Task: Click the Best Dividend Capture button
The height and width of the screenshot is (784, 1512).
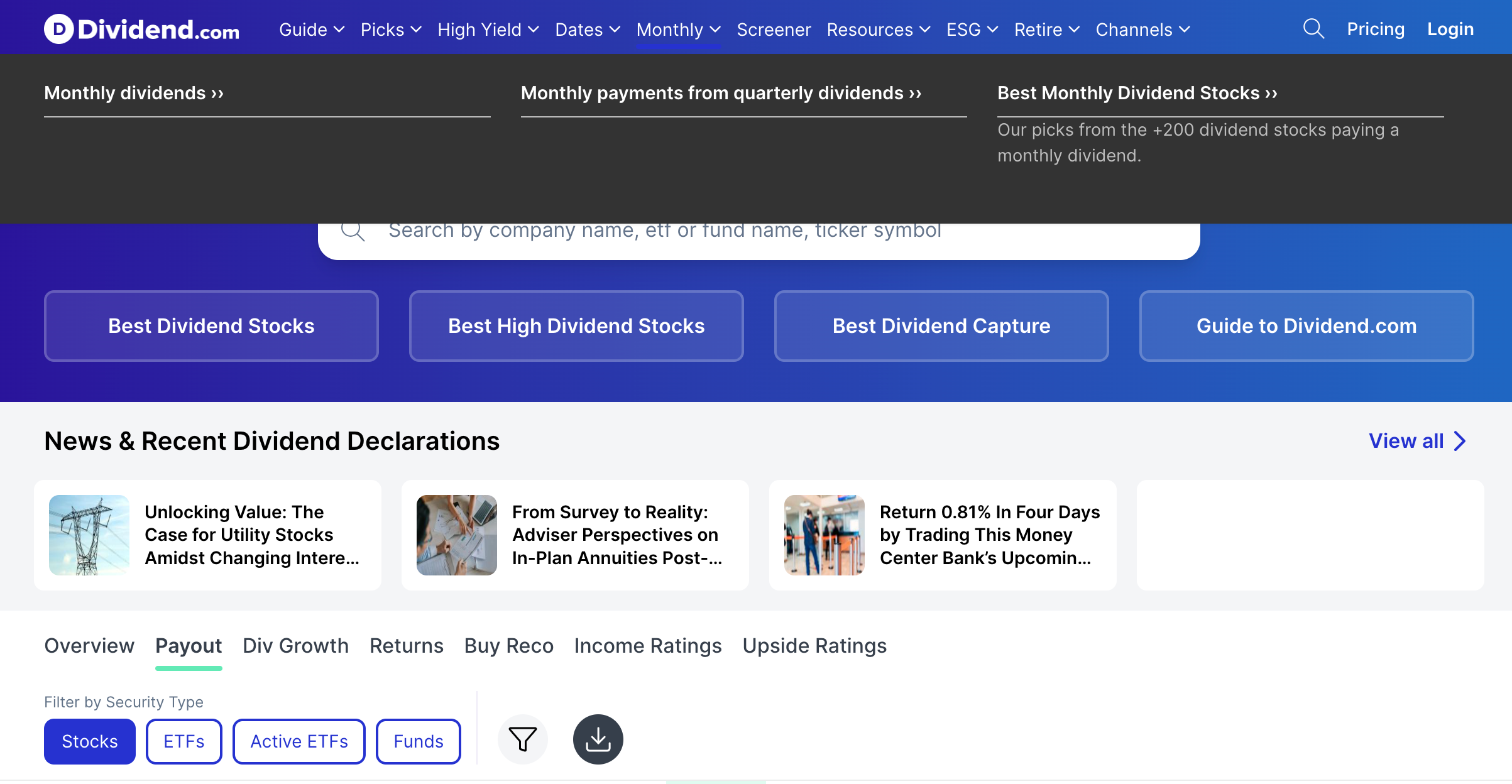Action: pyautogui.click(x=941, y=326)
